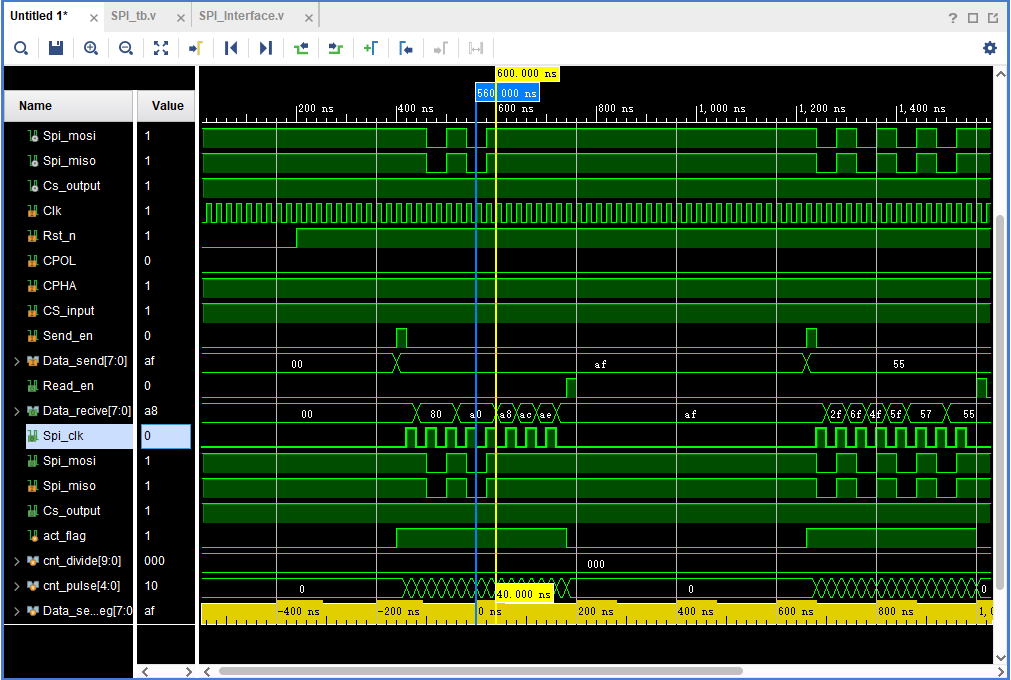Screen dimensions: 1011x680
Task: Click cnt_divide value '000'
Action: pyautogui.click(x=154, y=561)
